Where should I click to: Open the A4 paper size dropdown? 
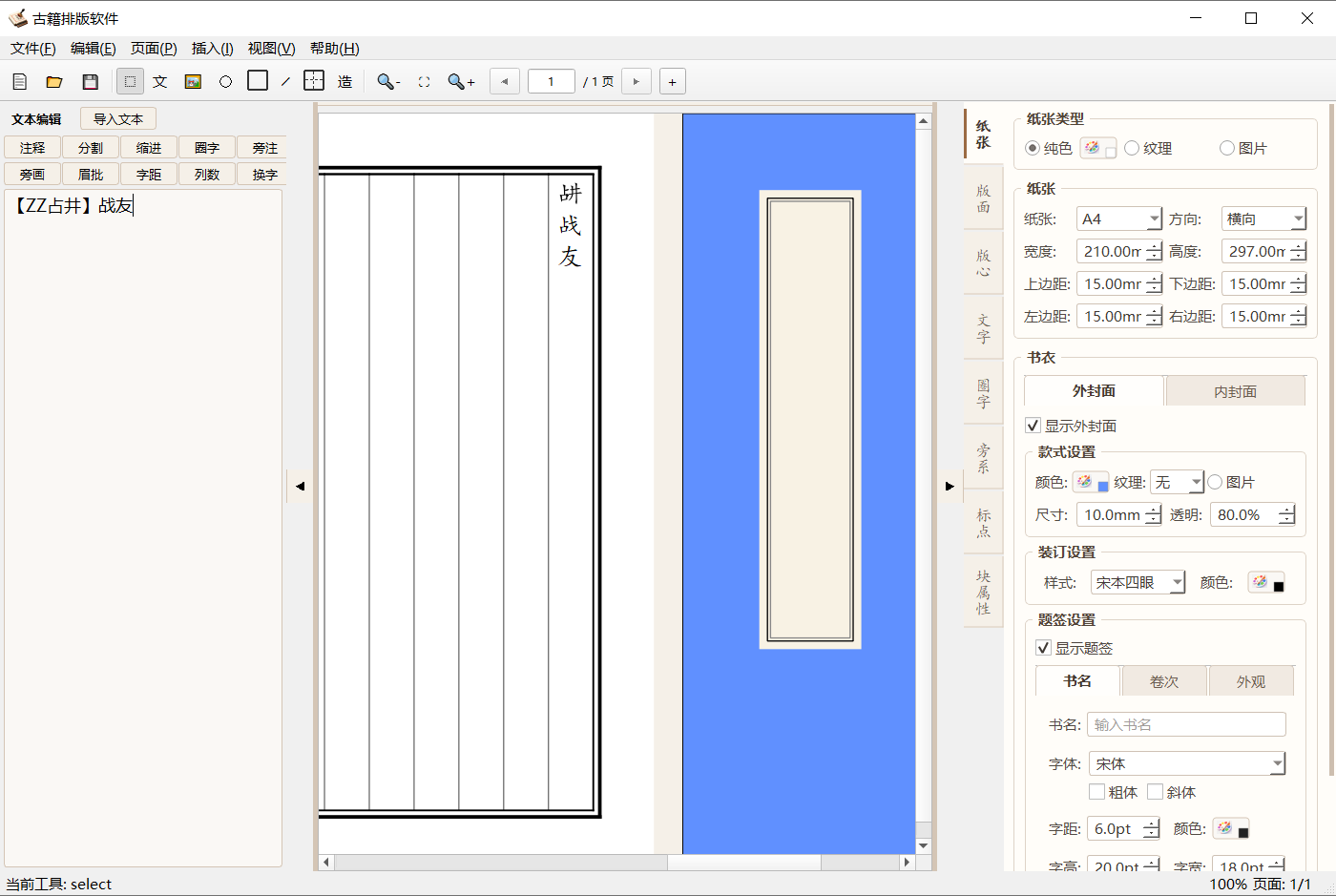(1119, 219)
